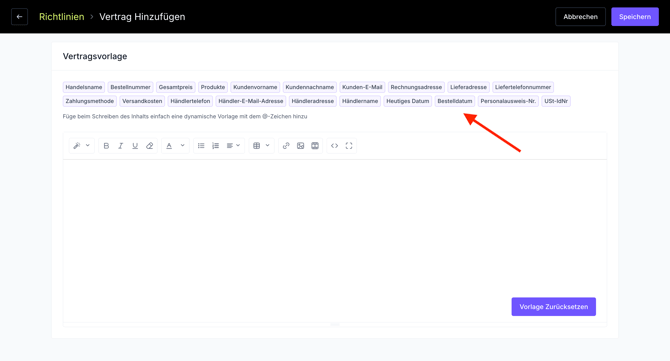Grab the editor resize handle at bottom

335,324
